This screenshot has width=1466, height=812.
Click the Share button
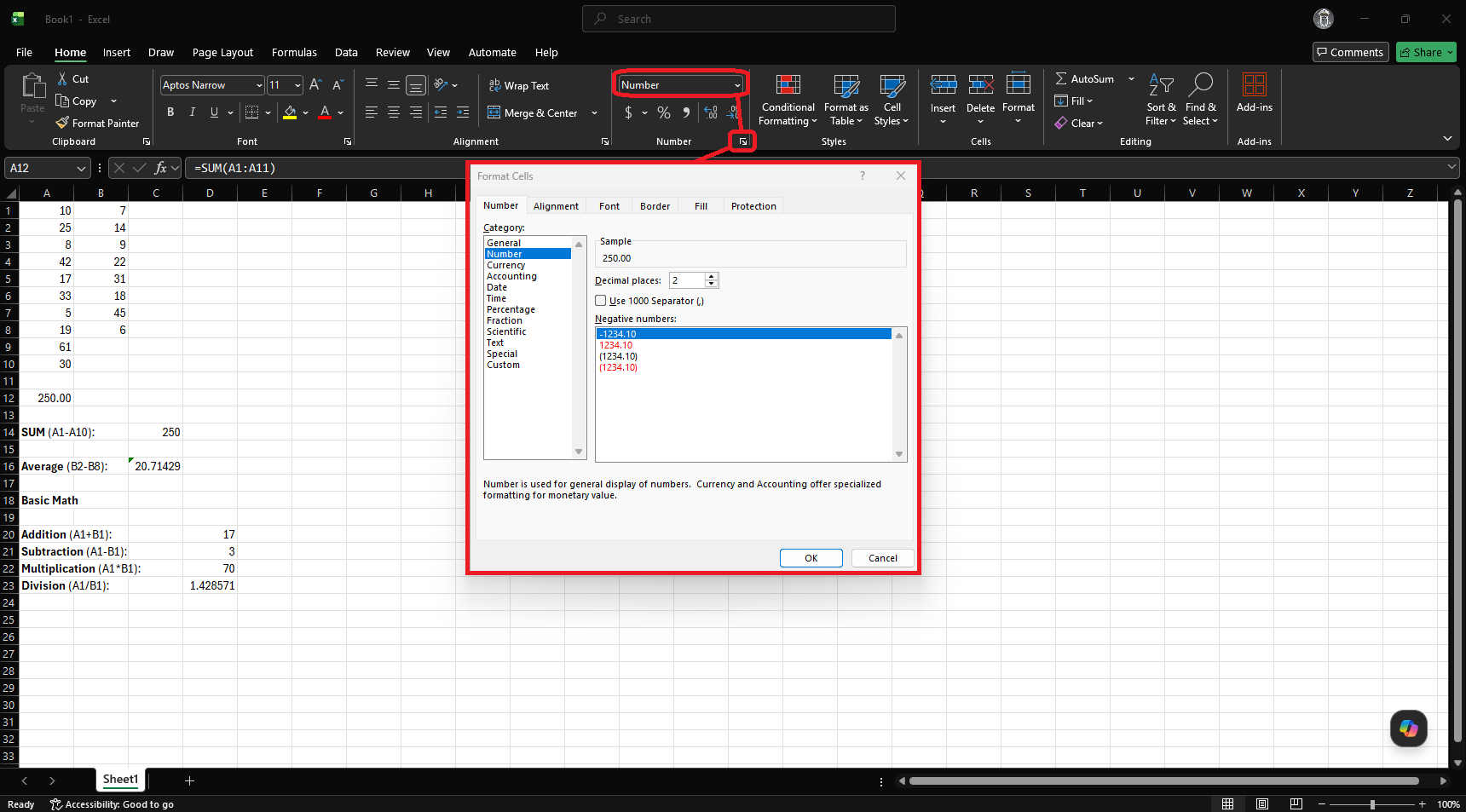[x=1426, y=52]
